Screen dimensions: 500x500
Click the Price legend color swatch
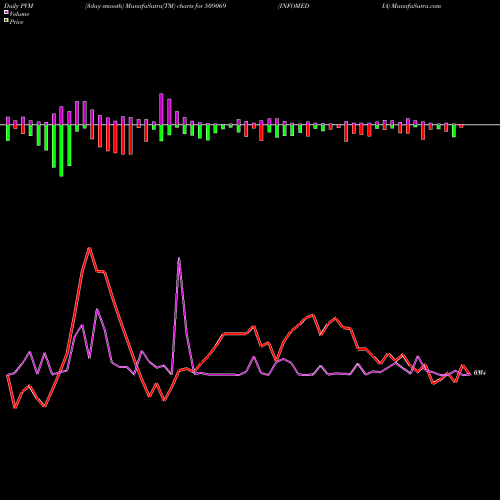(x=6, y=21)
